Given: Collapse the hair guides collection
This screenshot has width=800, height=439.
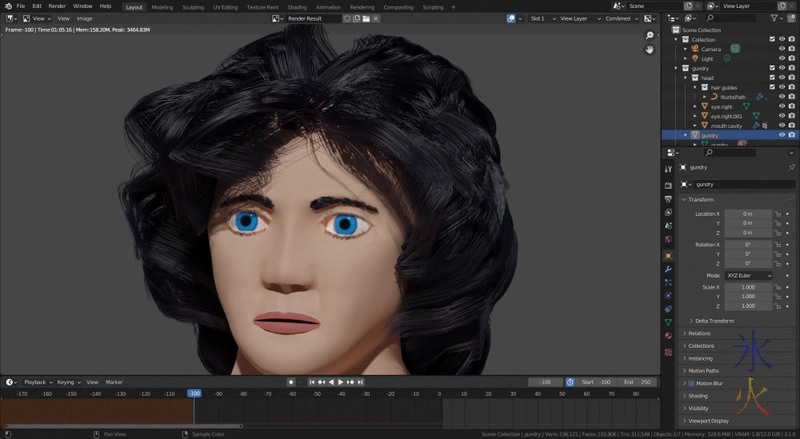Looking at the screenshot, I should (x=697, y=87).
